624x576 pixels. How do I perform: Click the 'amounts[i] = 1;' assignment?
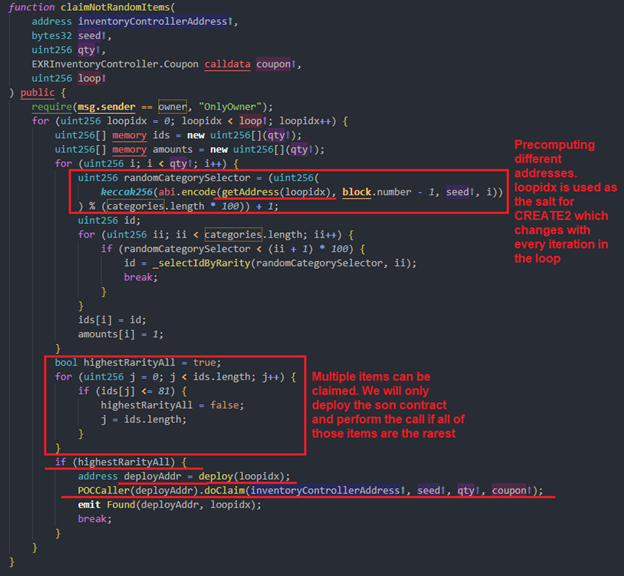[121, 334]
